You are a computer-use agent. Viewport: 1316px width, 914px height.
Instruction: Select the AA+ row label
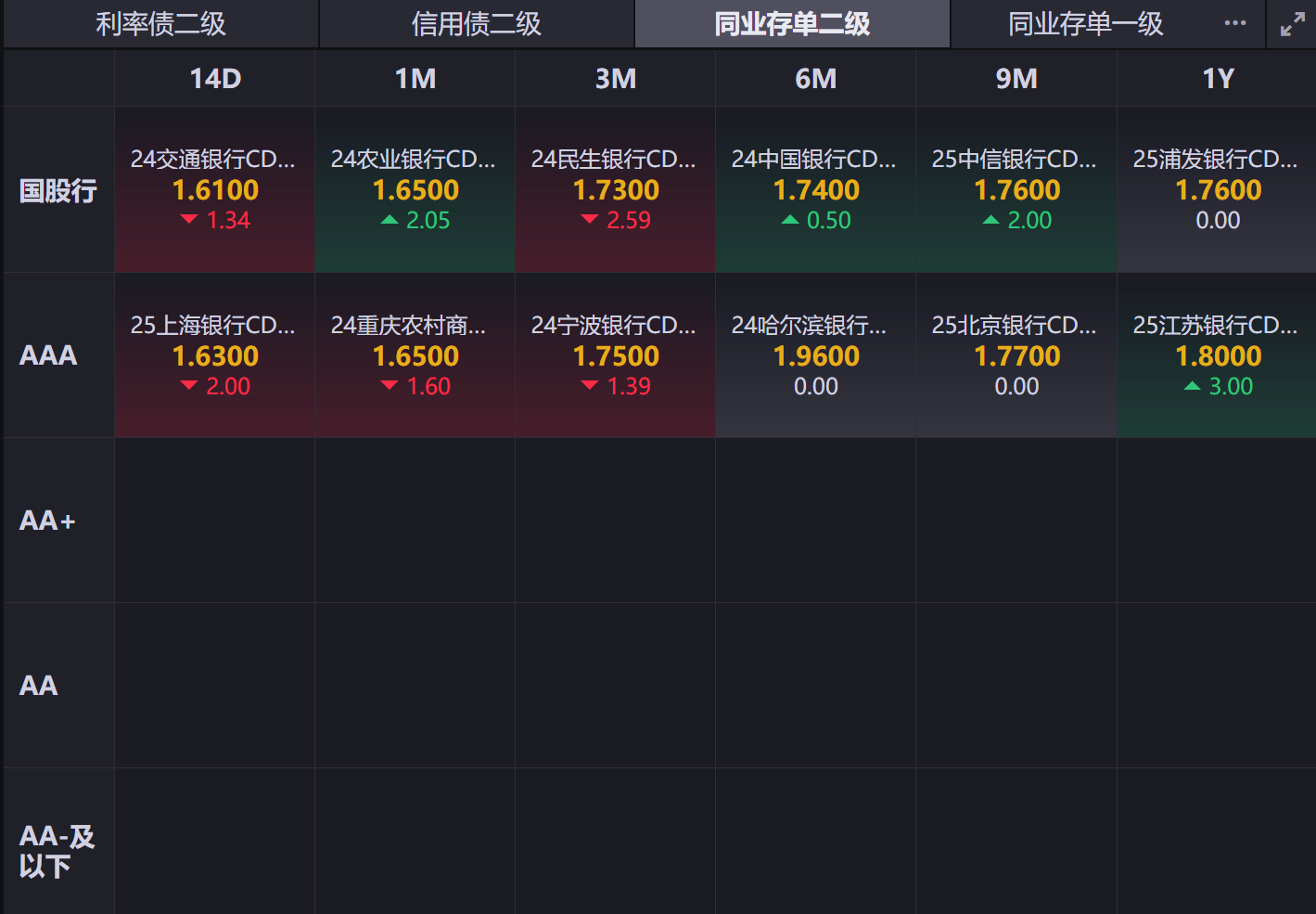47,521
